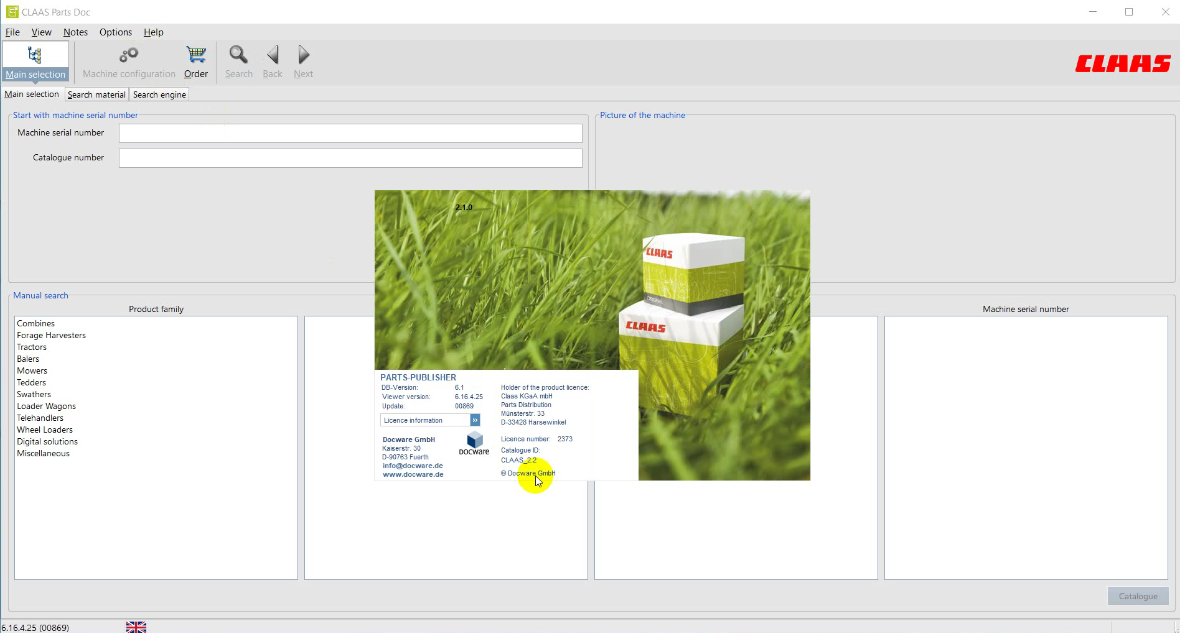Click the UK flag language icon

tap(136, 627)
